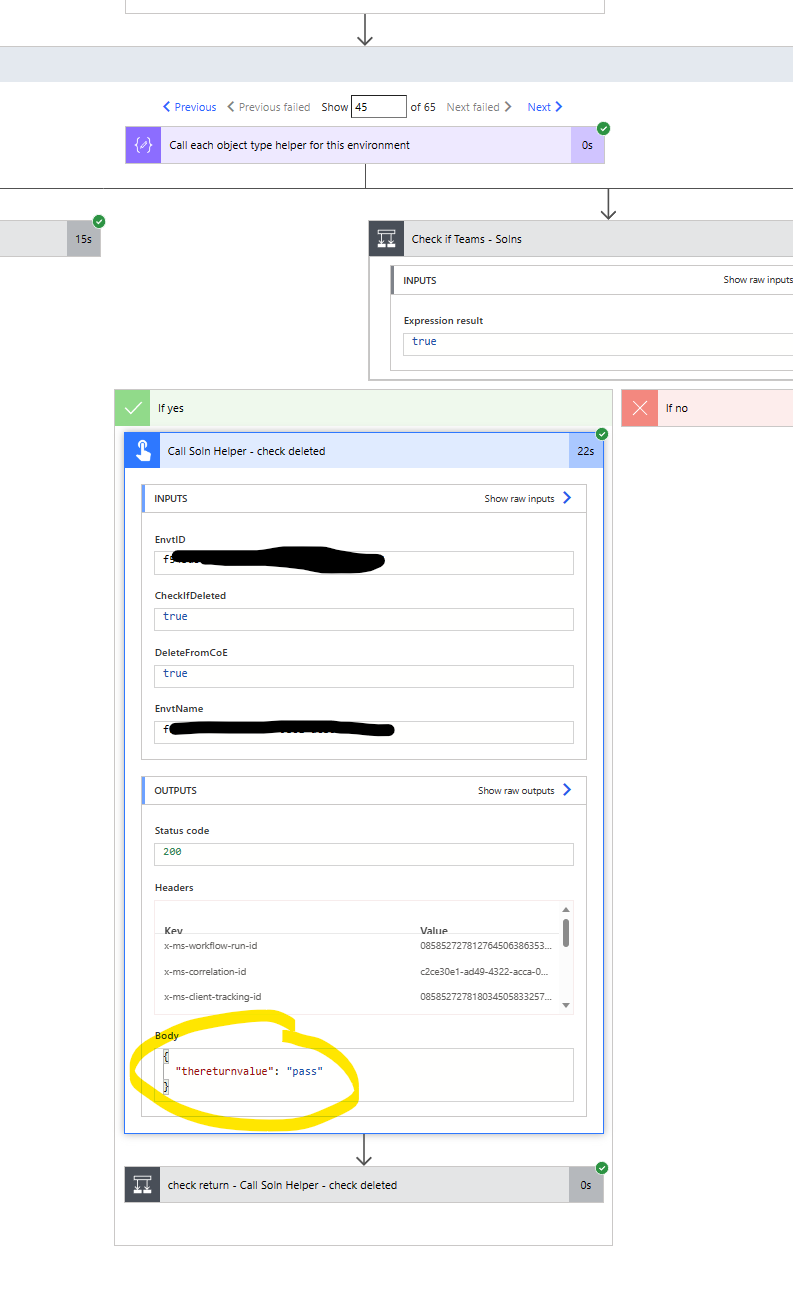The height and width of the screenshot is (1292, 793).
Task: Click the x-ms-workflow-run-id header row
Action: 357,945
